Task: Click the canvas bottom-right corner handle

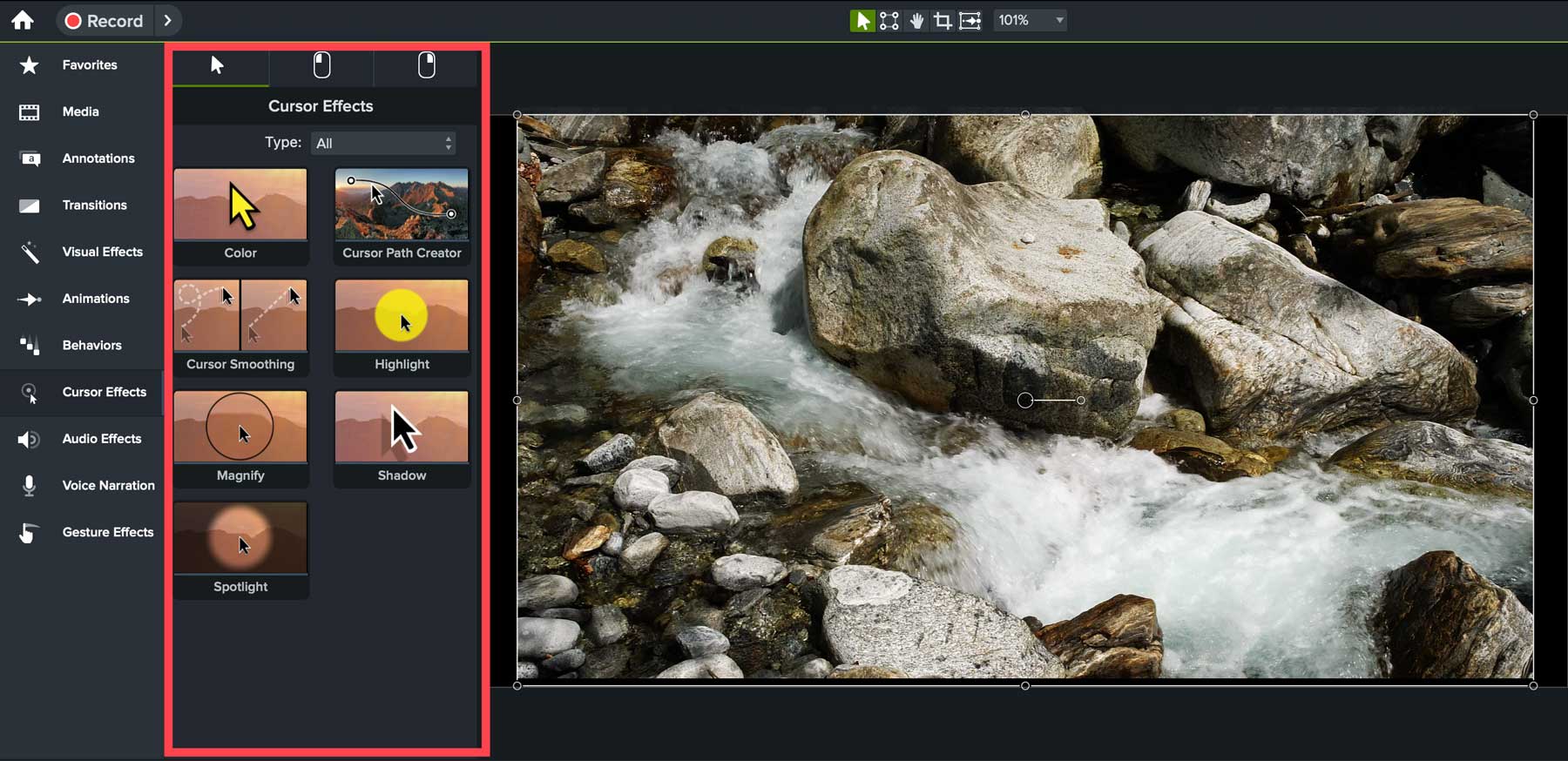Action: pyautogui.click(x=1533, y=686)
